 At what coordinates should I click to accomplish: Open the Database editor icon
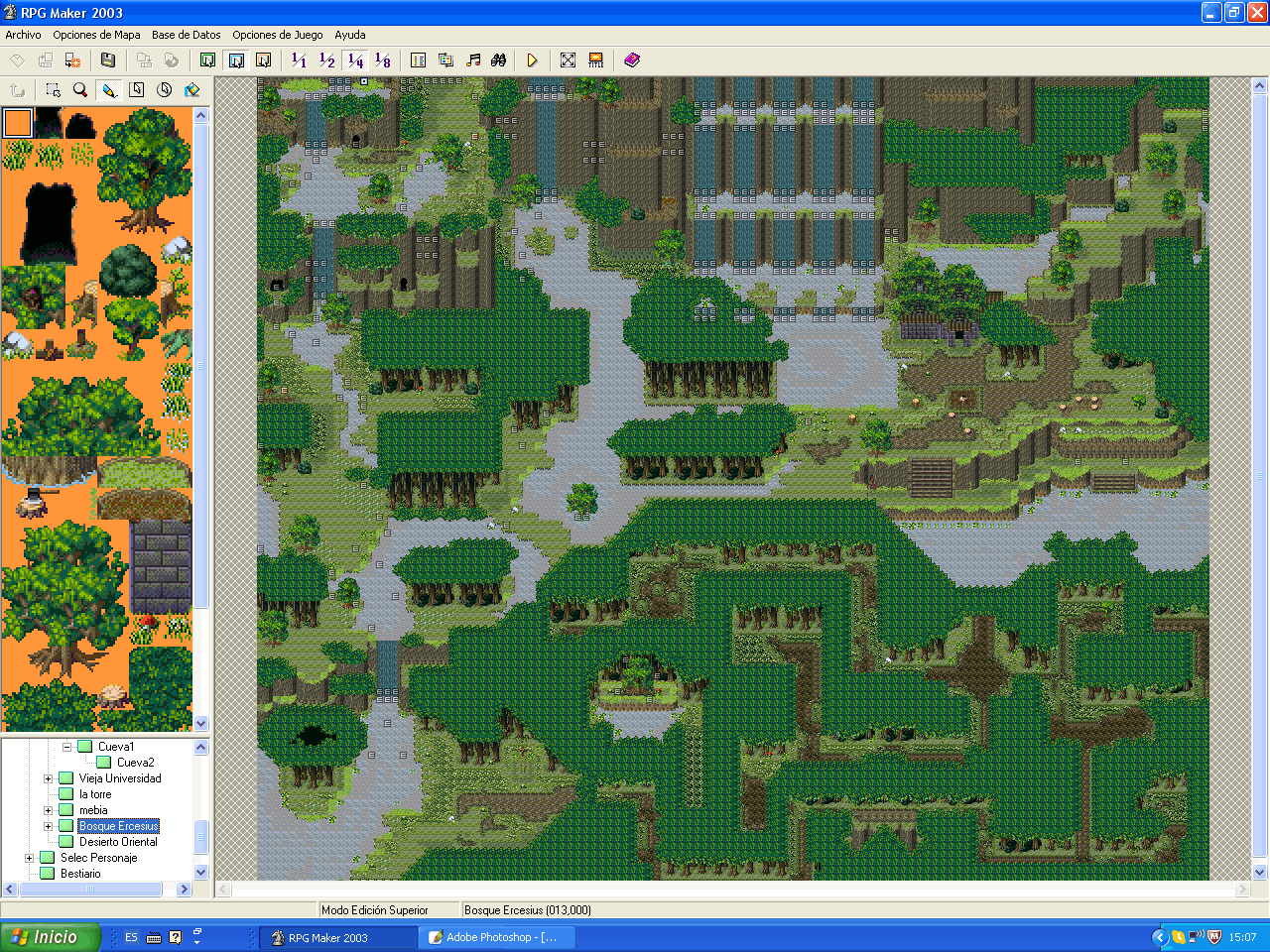click(418, 60)
